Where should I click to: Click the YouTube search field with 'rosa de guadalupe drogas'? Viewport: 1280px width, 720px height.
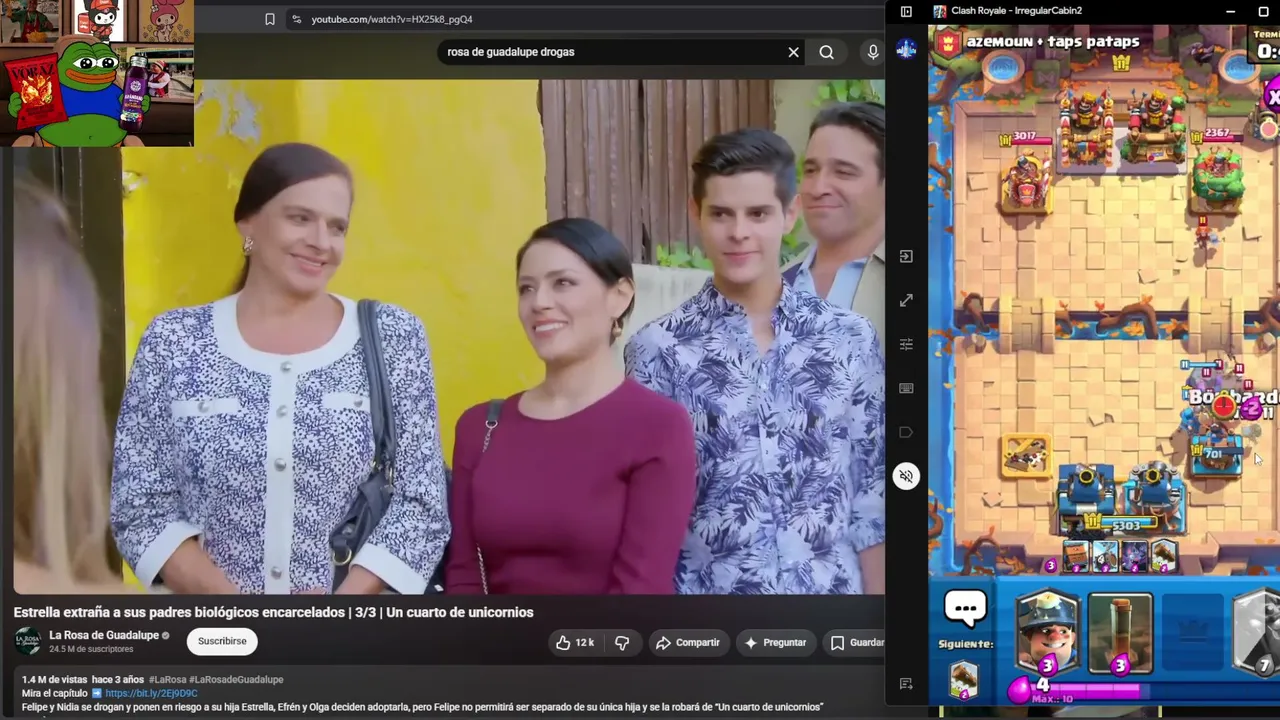tap(610, 52)
